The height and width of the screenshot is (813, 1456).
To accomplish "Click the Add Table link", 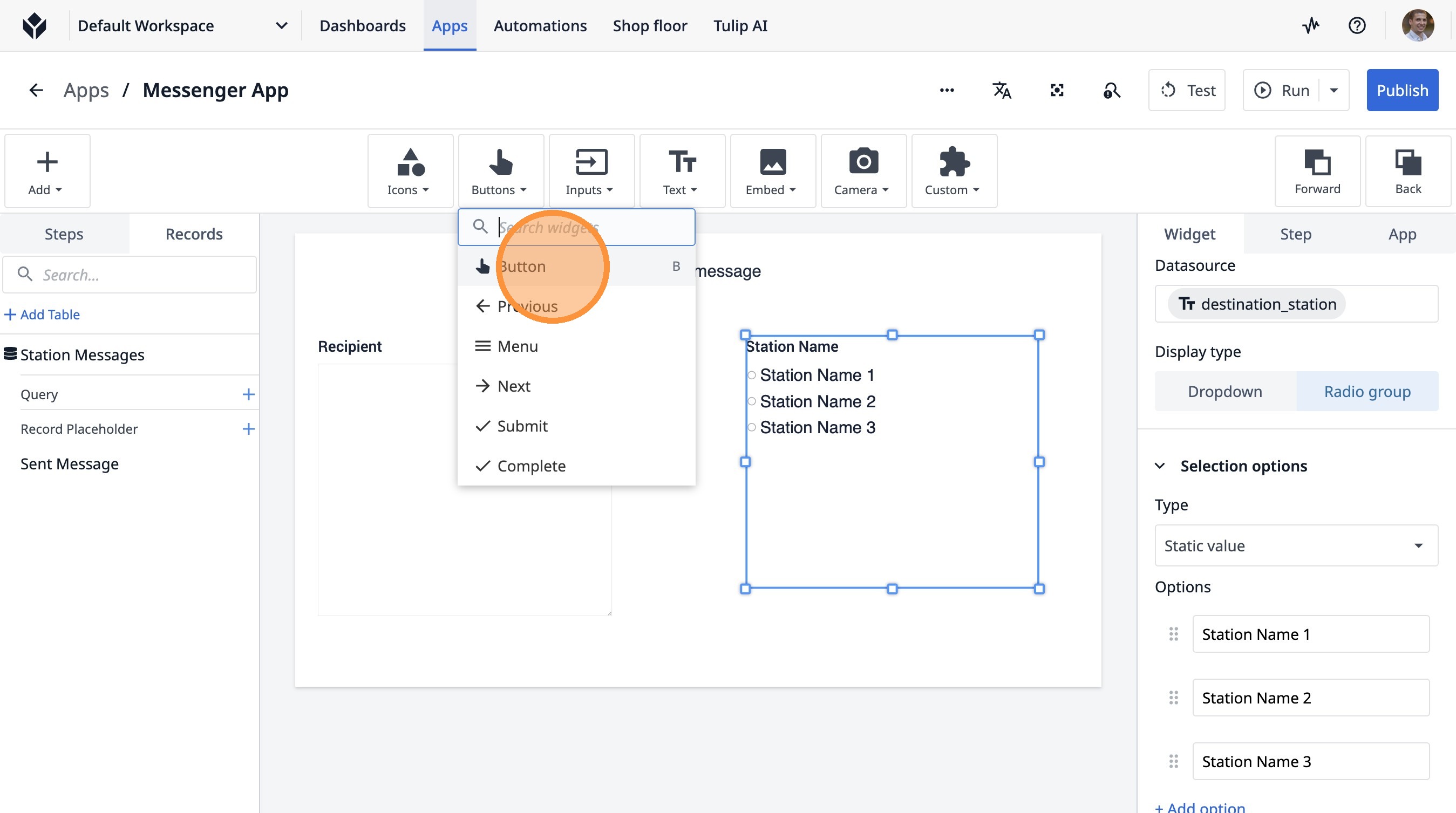I will [43, 315].
